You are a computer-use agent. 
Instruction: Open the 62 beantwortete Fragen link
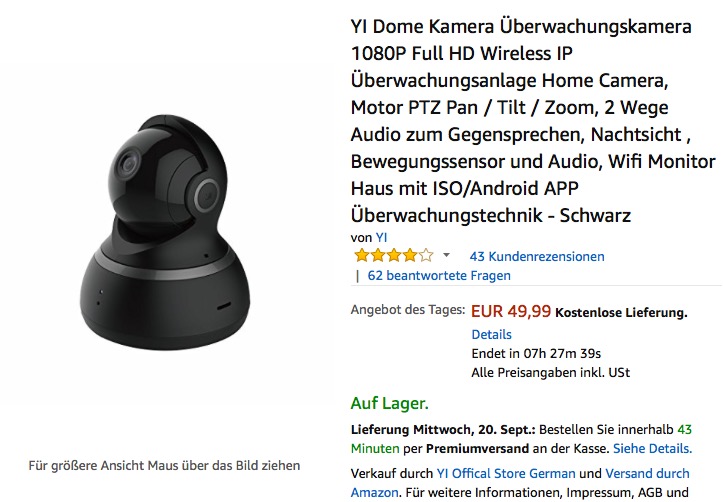[x=439, y=276]
